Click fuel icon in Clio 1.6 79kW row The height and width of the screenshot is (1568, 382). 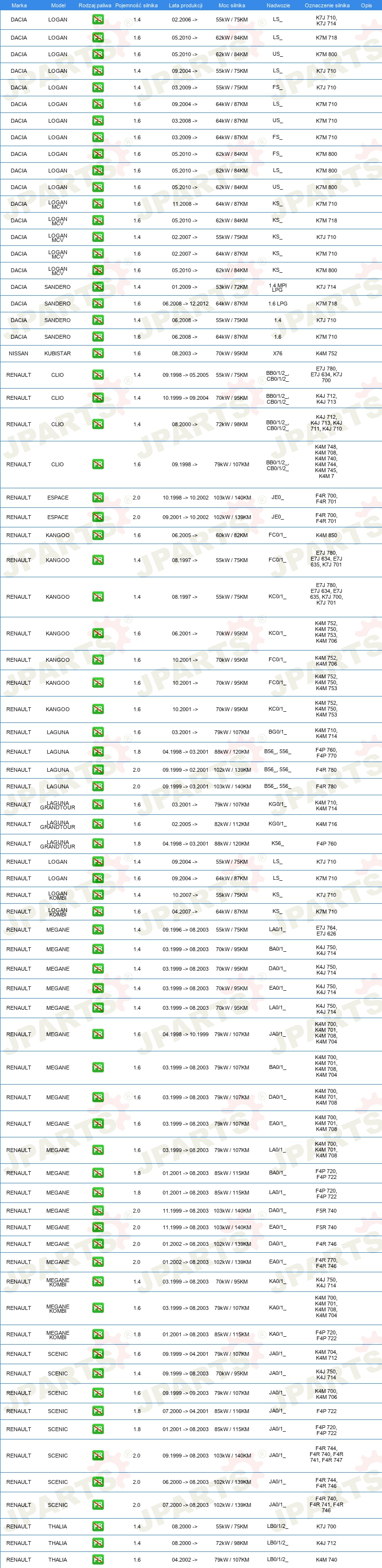pyautogui.click(x=97, y=464)
